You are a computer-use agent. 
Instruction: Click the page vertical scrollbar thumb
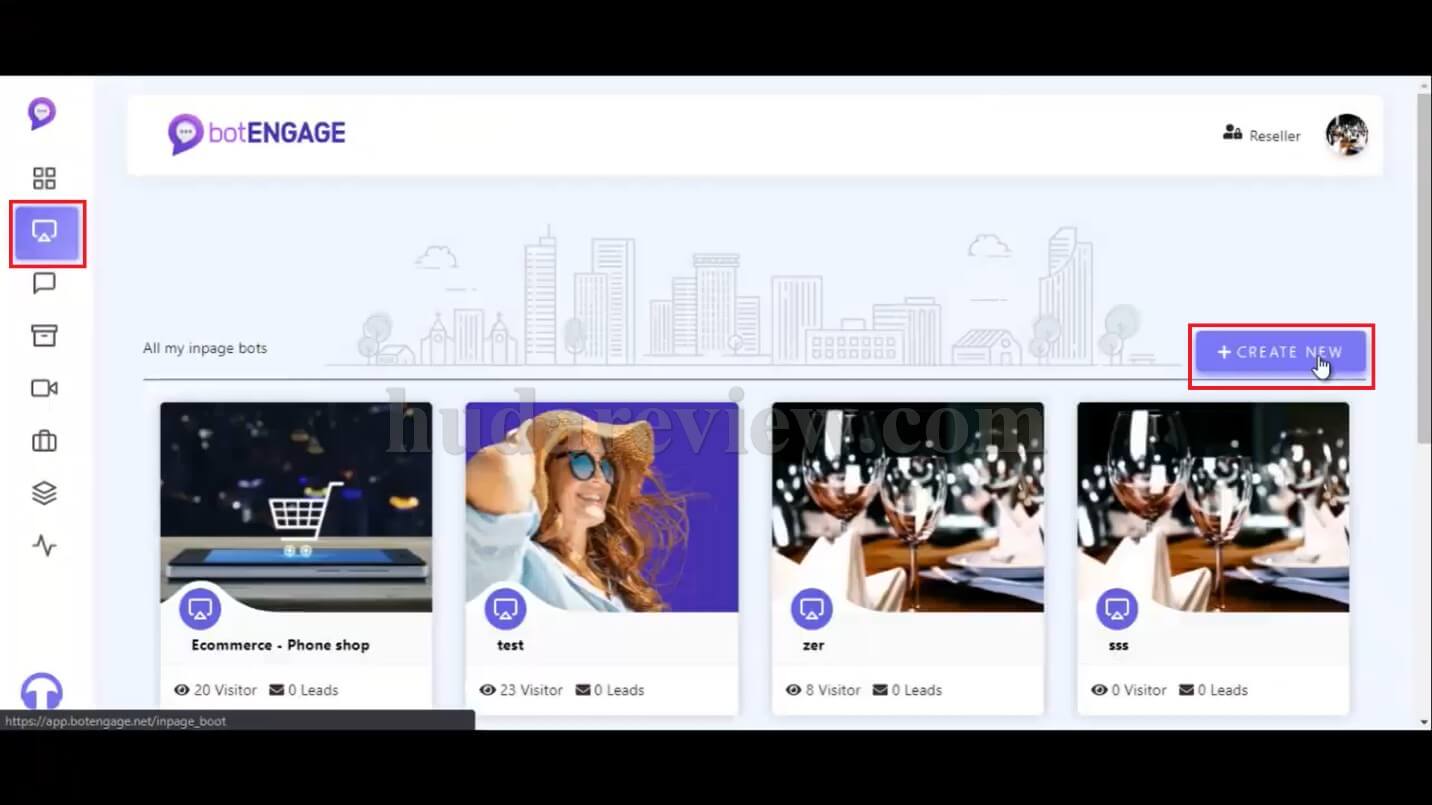pyautogui.click(x=1424, y=270)
